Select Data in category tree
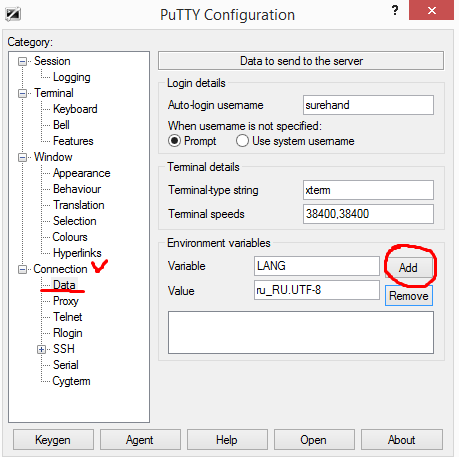The image size is (459, 457). (64, 285)
